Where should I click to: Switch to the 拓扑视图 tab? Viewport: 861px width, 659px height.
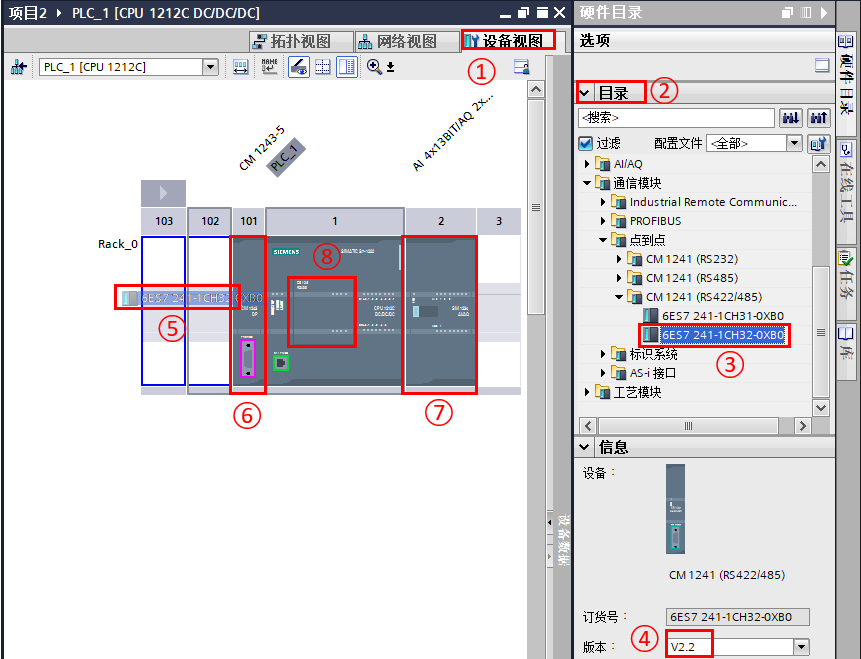(291, 41)
